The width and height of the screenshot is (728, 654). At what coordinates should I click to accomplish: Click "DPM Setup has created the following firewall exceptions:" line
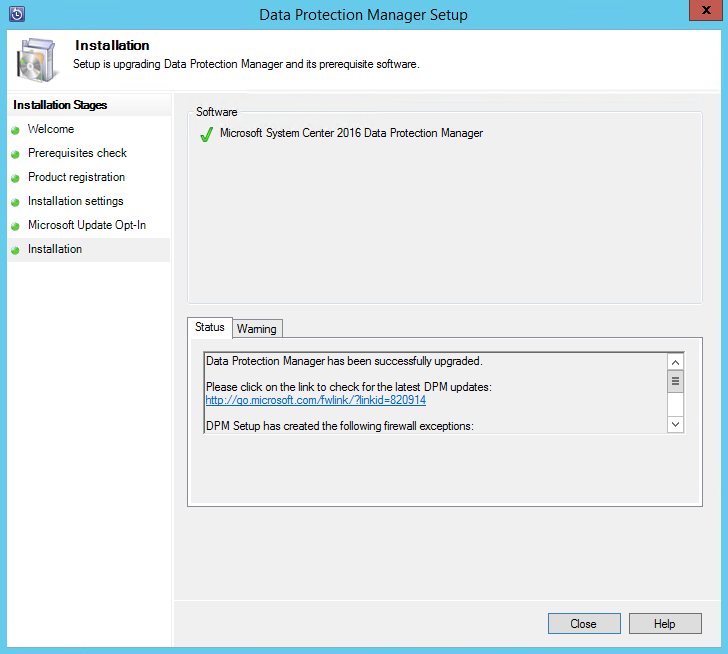click(x=340, y=426)
